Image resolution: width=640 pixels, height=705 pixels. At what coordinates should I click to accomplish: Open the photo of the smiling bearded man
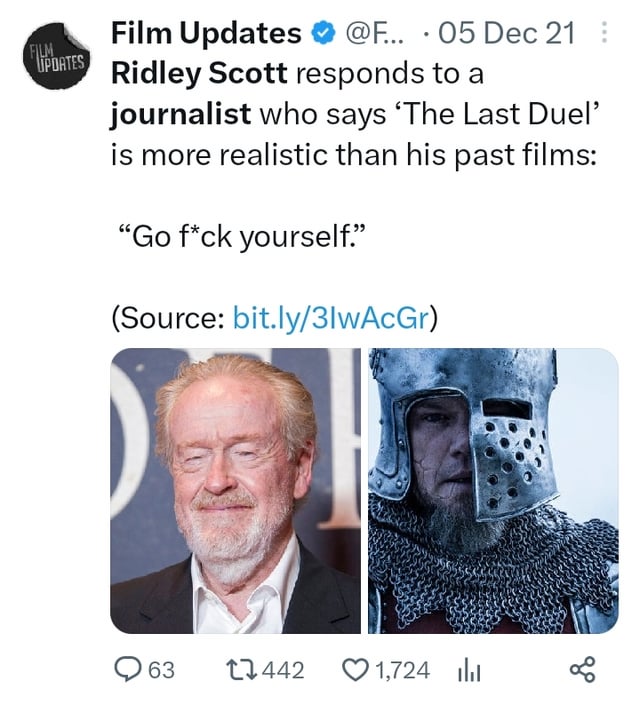[x=235, y=491]
